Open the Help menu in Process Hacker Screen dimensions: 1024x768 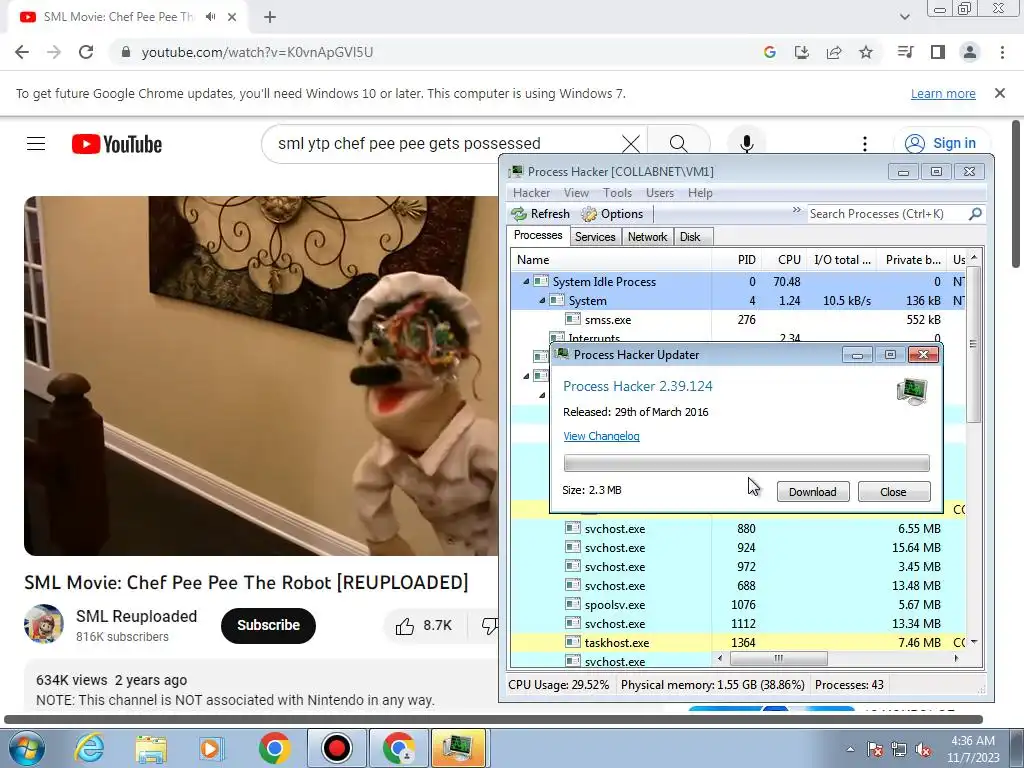(700, 193)
